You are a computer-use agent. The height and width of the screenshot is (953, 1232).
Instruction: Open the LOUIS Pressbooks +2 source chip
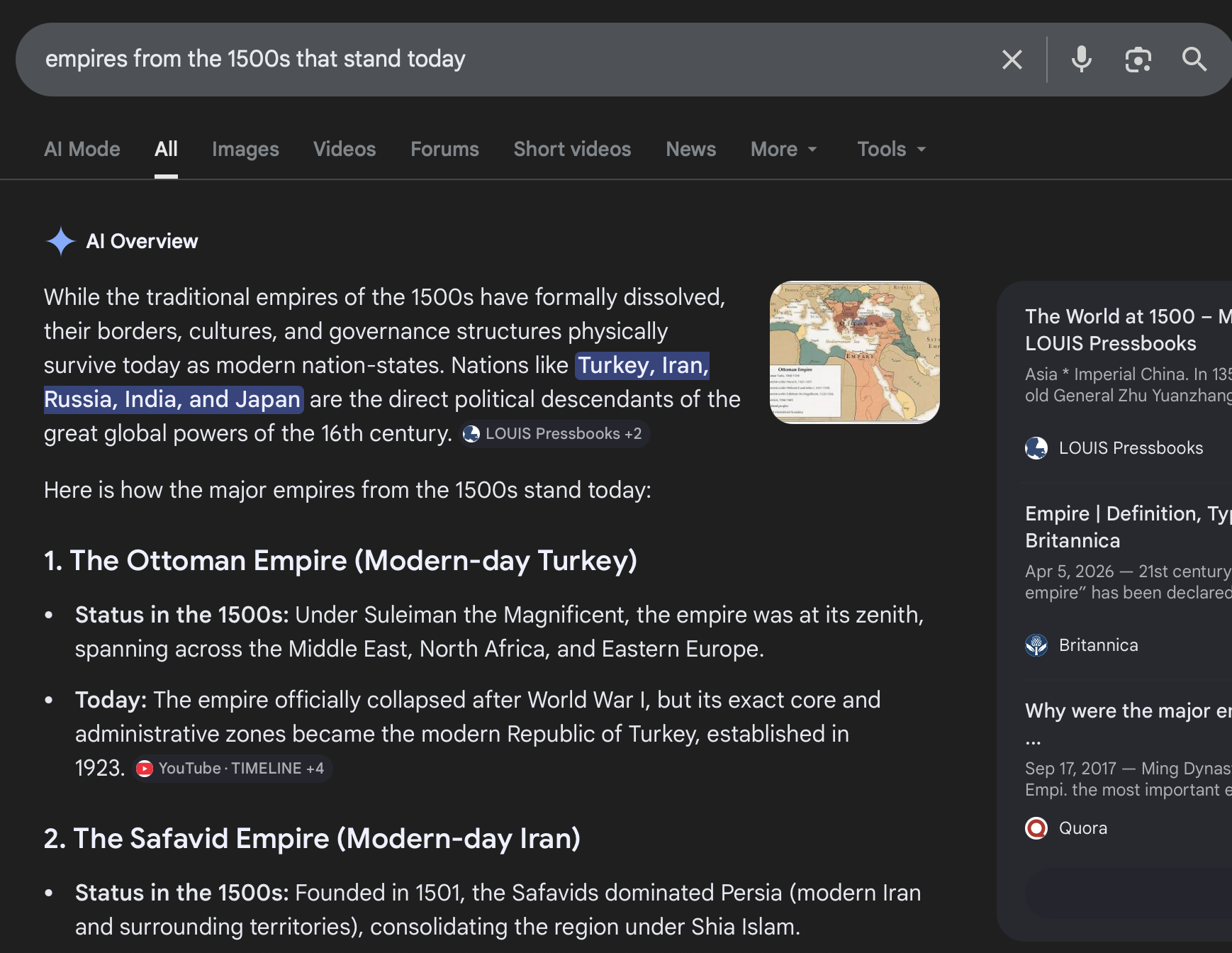point(555,434)
